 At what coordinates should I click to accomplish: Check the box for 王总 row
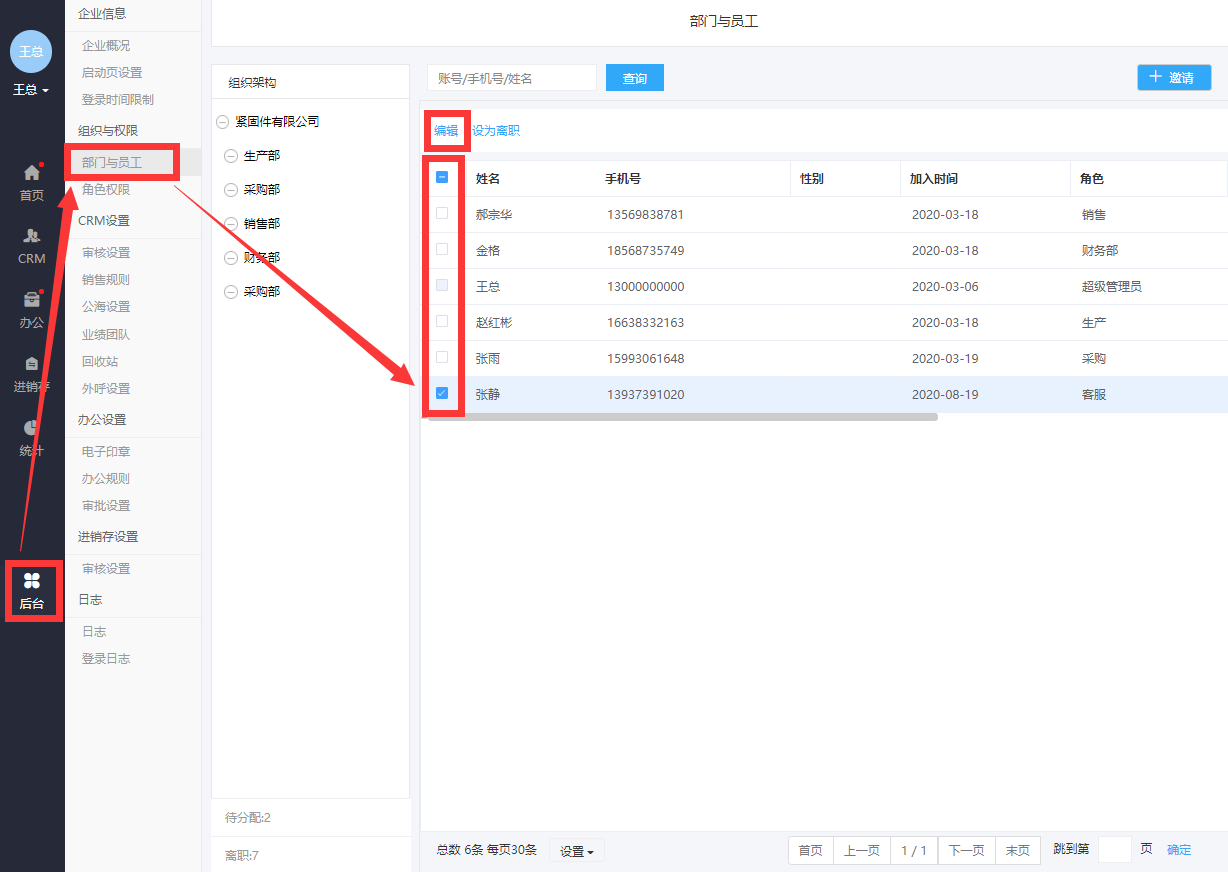tap(442, 286)
